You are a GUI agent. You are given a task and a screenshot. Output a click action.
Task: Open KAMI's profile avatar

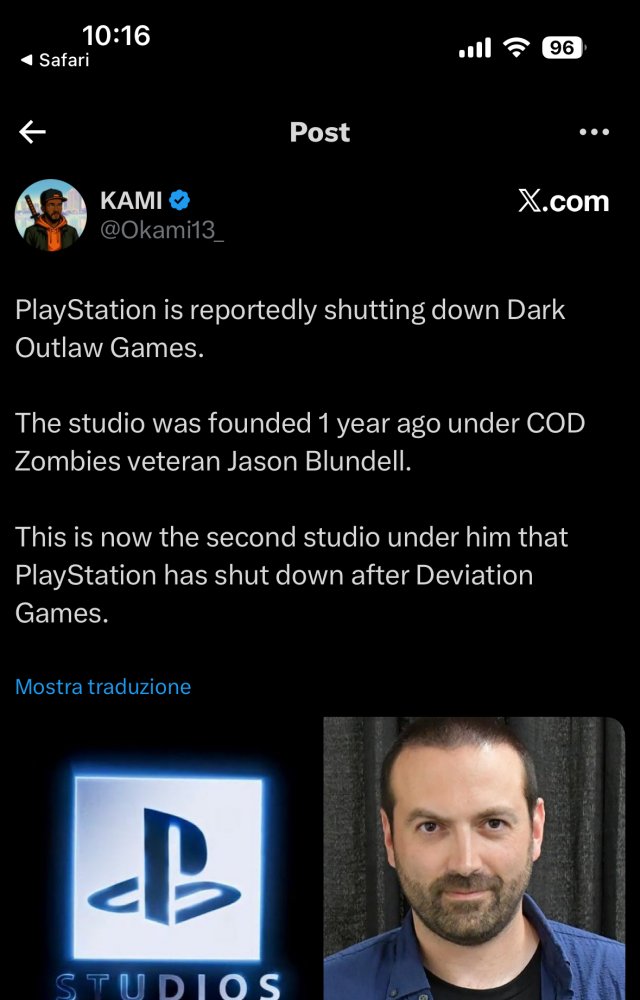click(x=50, y=215)
